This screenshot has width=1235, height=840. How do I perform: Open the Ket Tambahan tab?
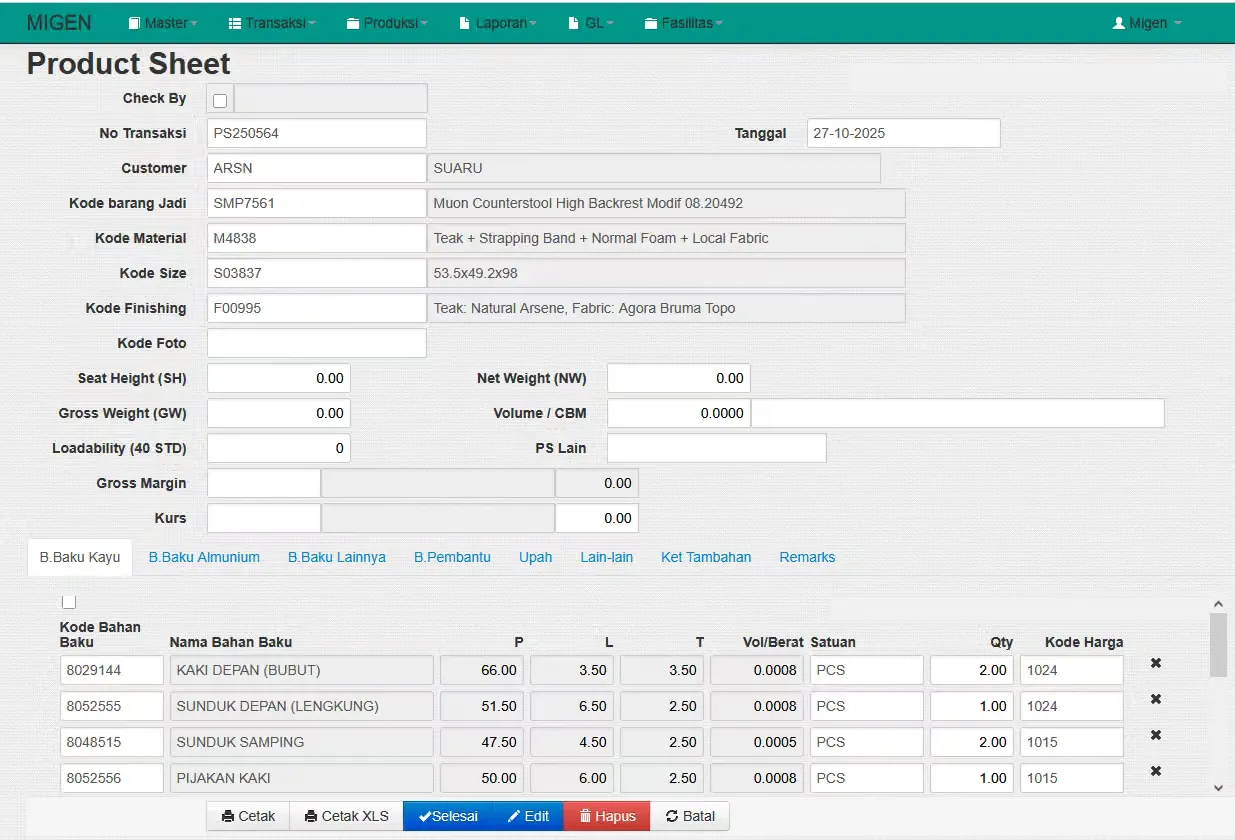(706, 557)
